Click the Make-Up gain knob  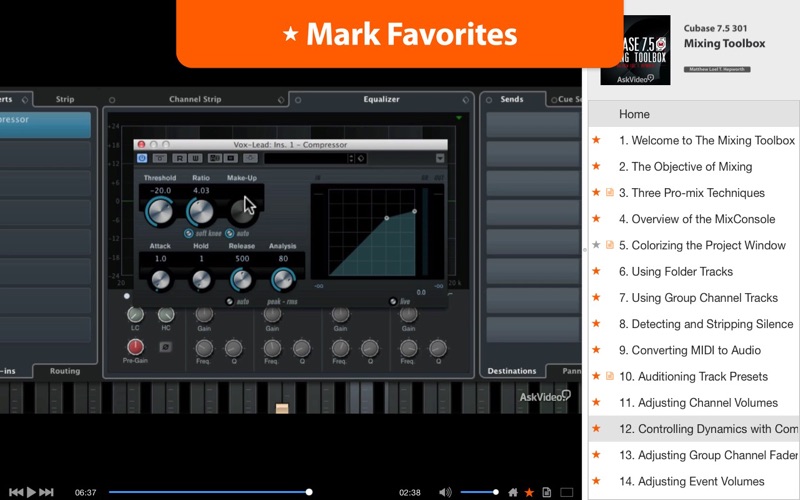coord(242,212)
